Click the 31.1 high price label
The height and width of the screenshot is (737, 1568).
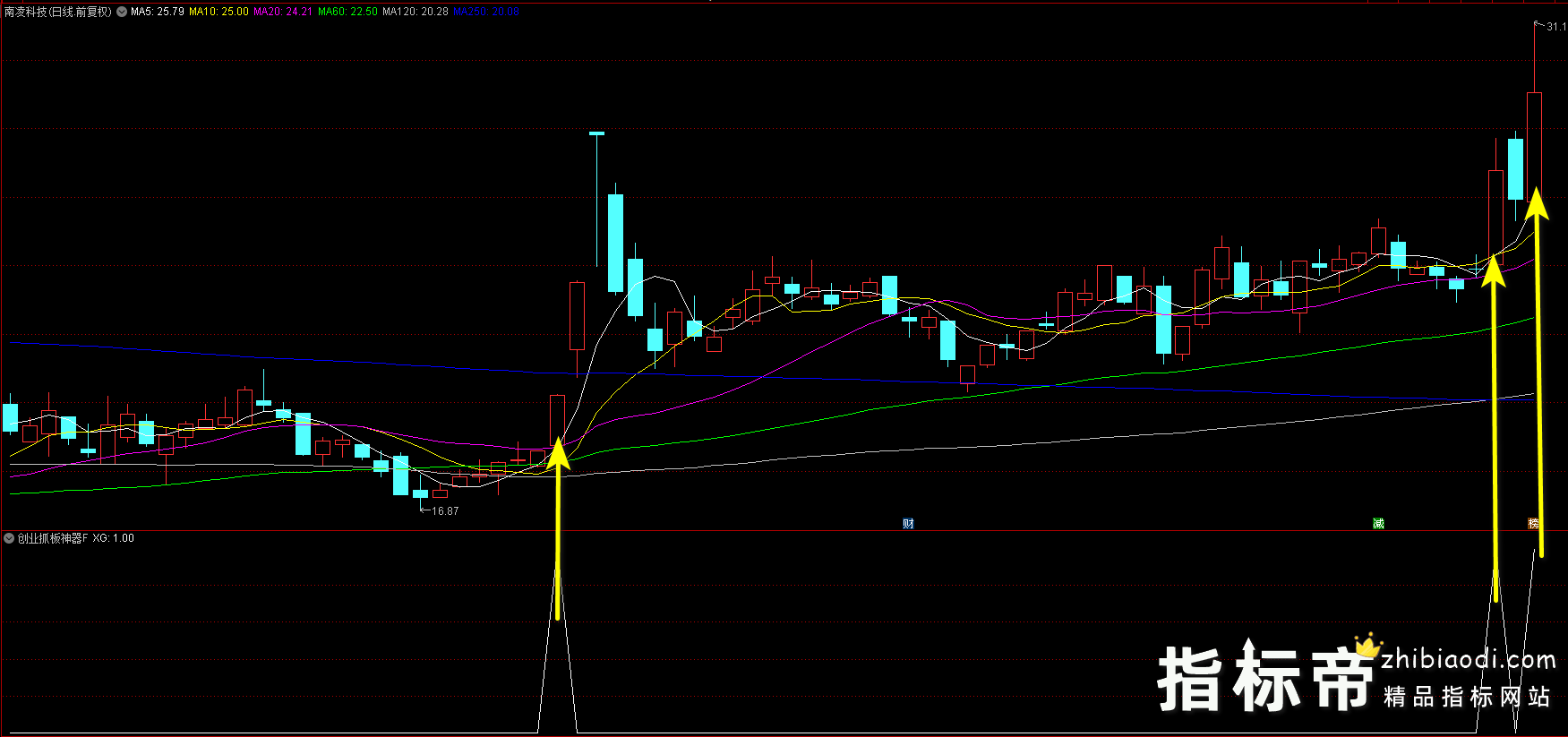[x=1556, y=27]
